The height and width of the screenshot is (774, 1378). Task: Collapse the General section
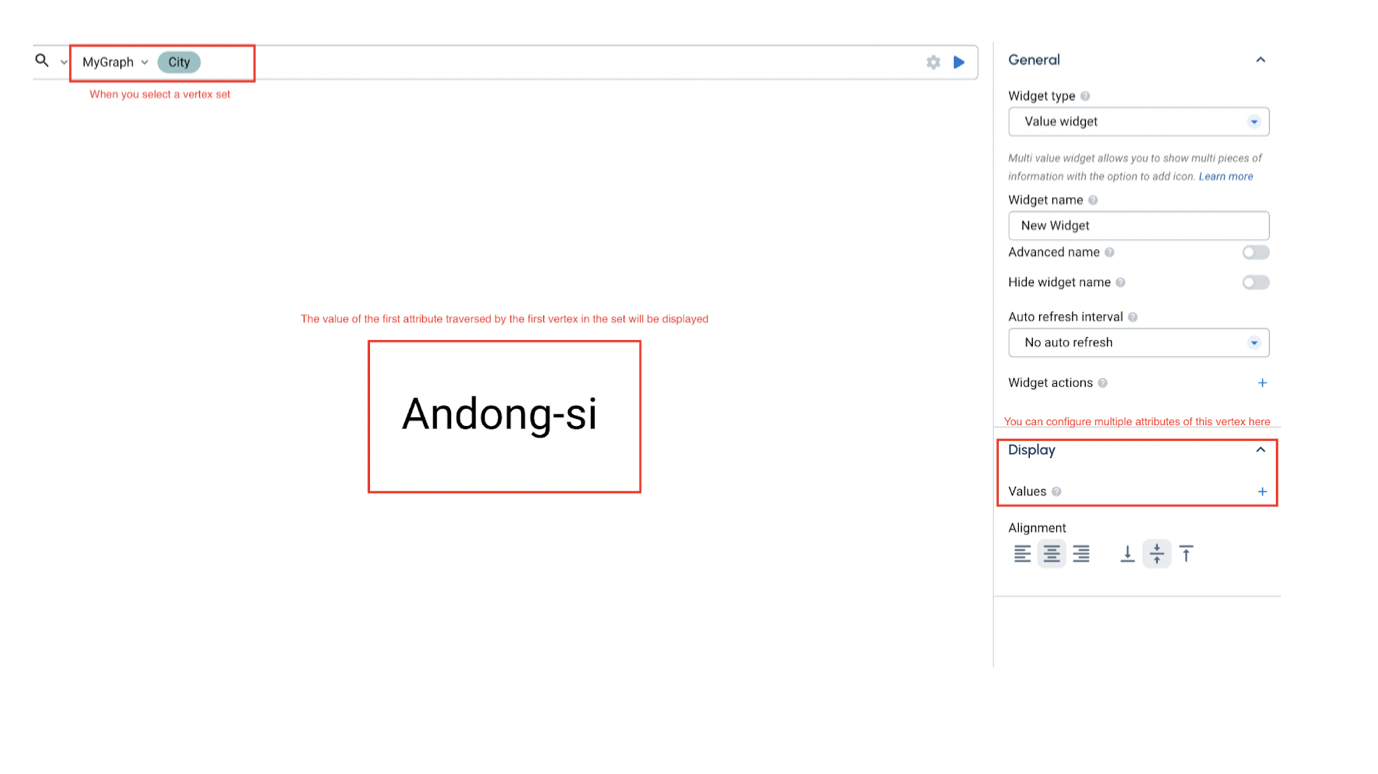(x=1260, y=60)
